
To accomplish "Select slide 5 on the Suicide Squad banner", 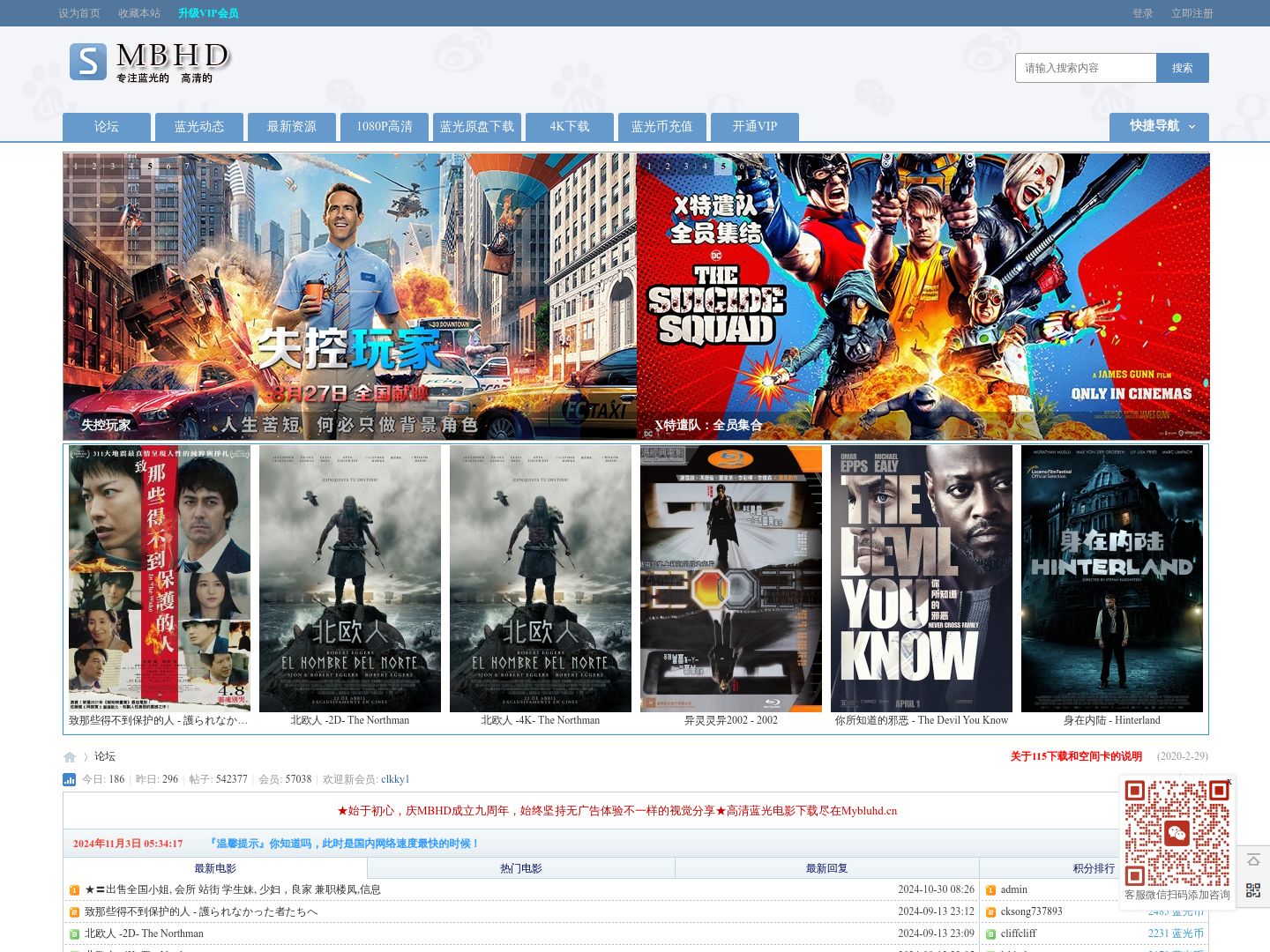I will [723, 167].
